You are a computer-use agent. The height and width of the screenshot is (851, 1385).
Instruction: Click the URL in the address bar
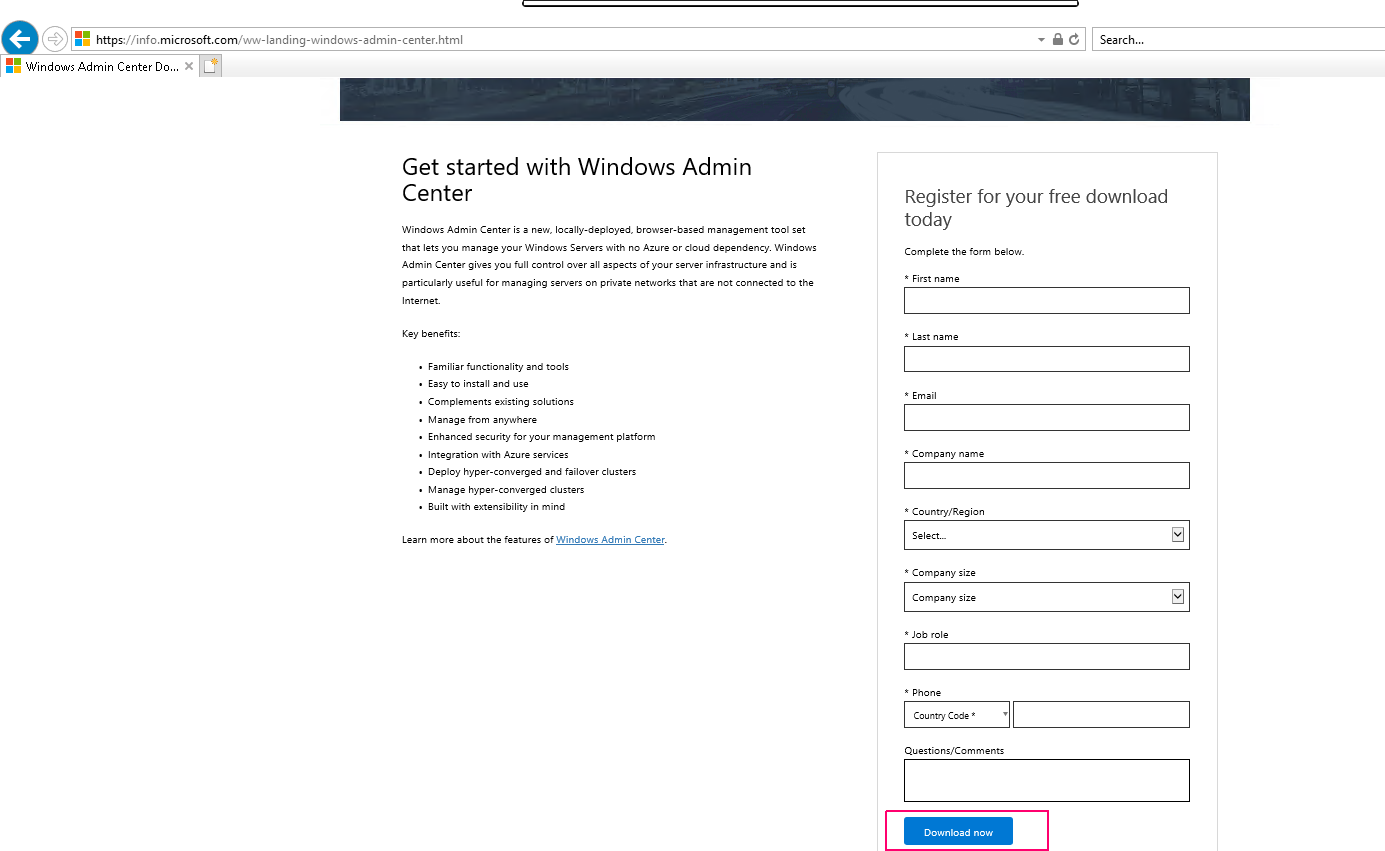279,40
